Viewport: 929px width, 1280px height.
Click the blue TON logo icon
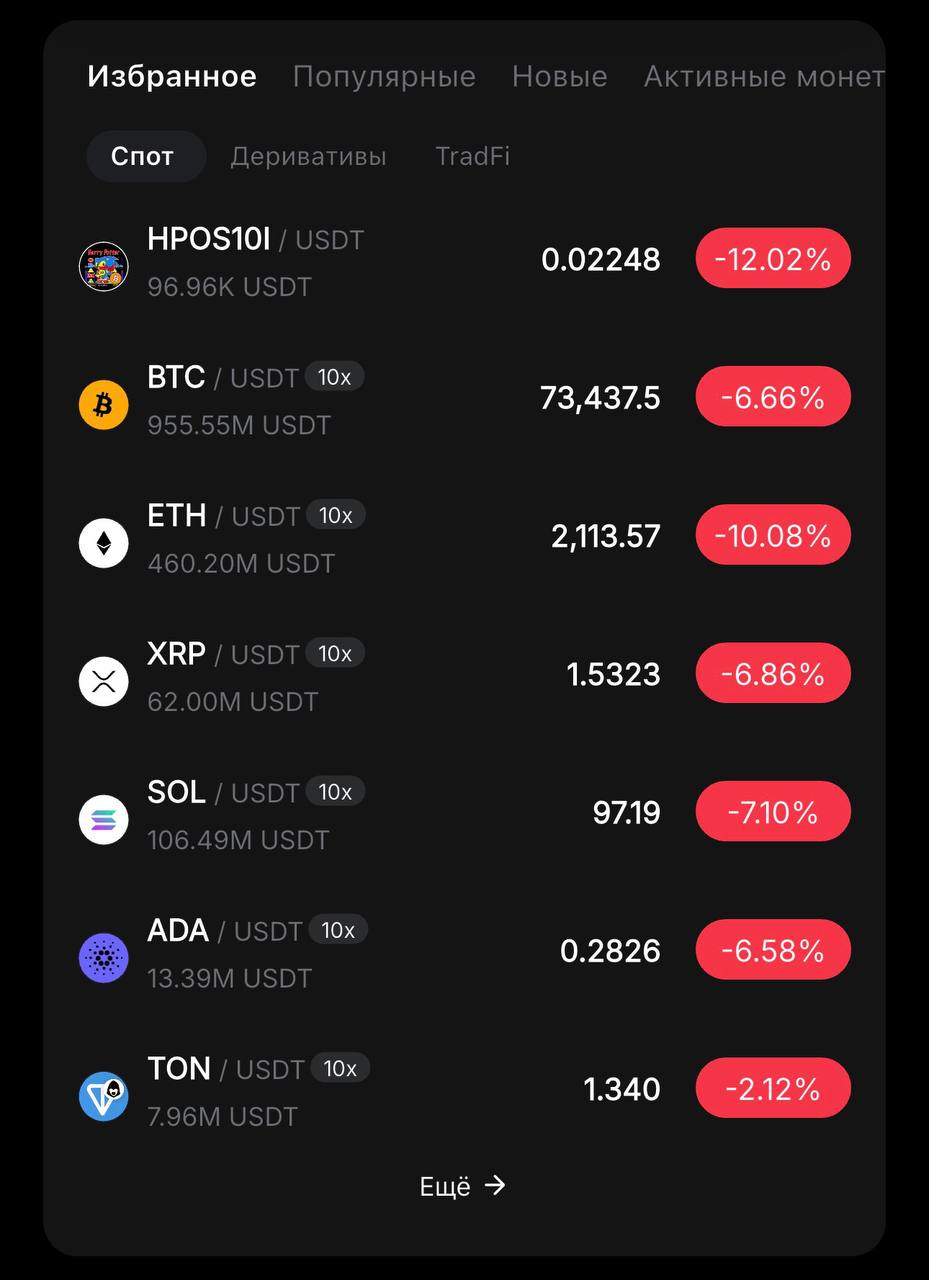point(104,1096)
